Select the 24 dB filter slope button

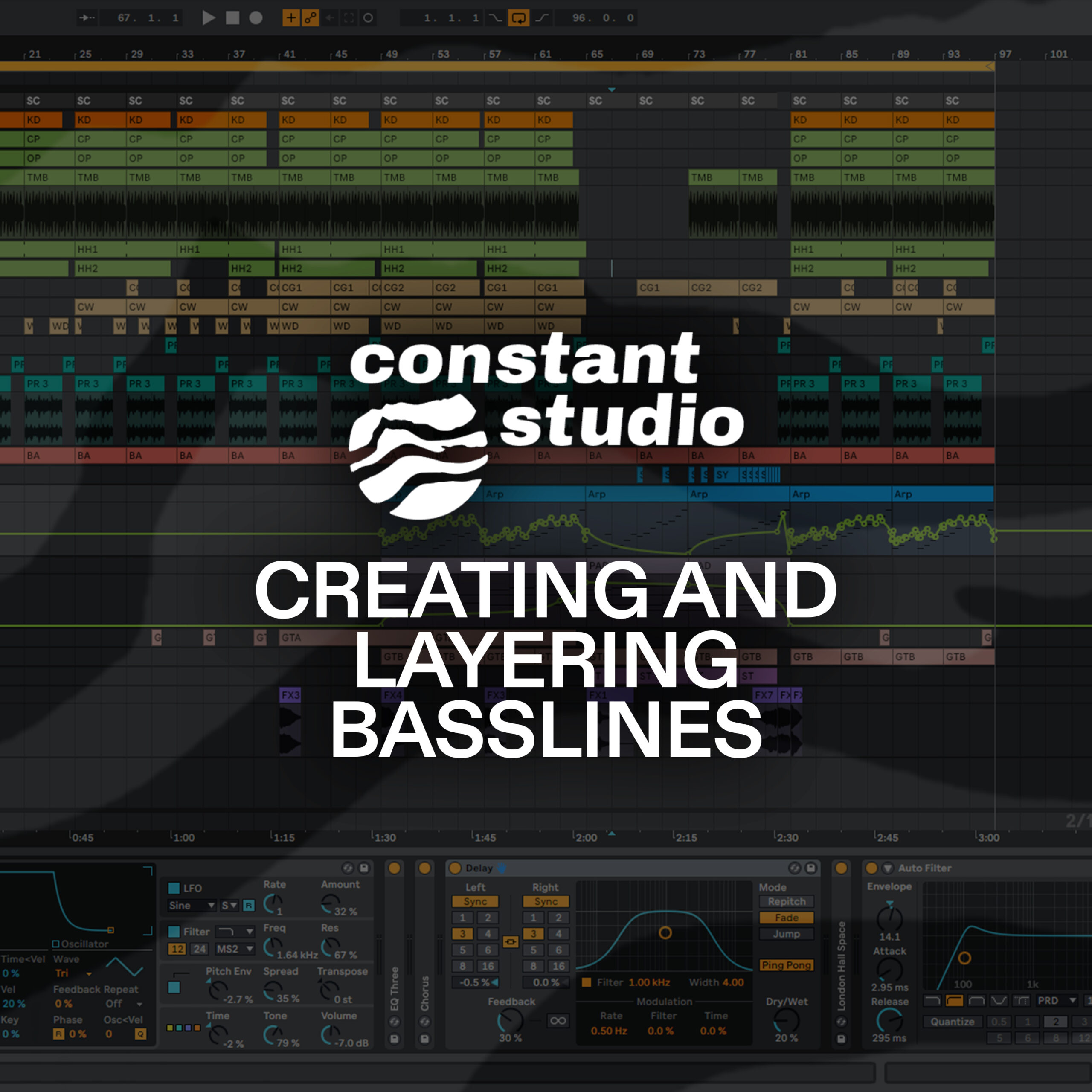tap(200, 949)
